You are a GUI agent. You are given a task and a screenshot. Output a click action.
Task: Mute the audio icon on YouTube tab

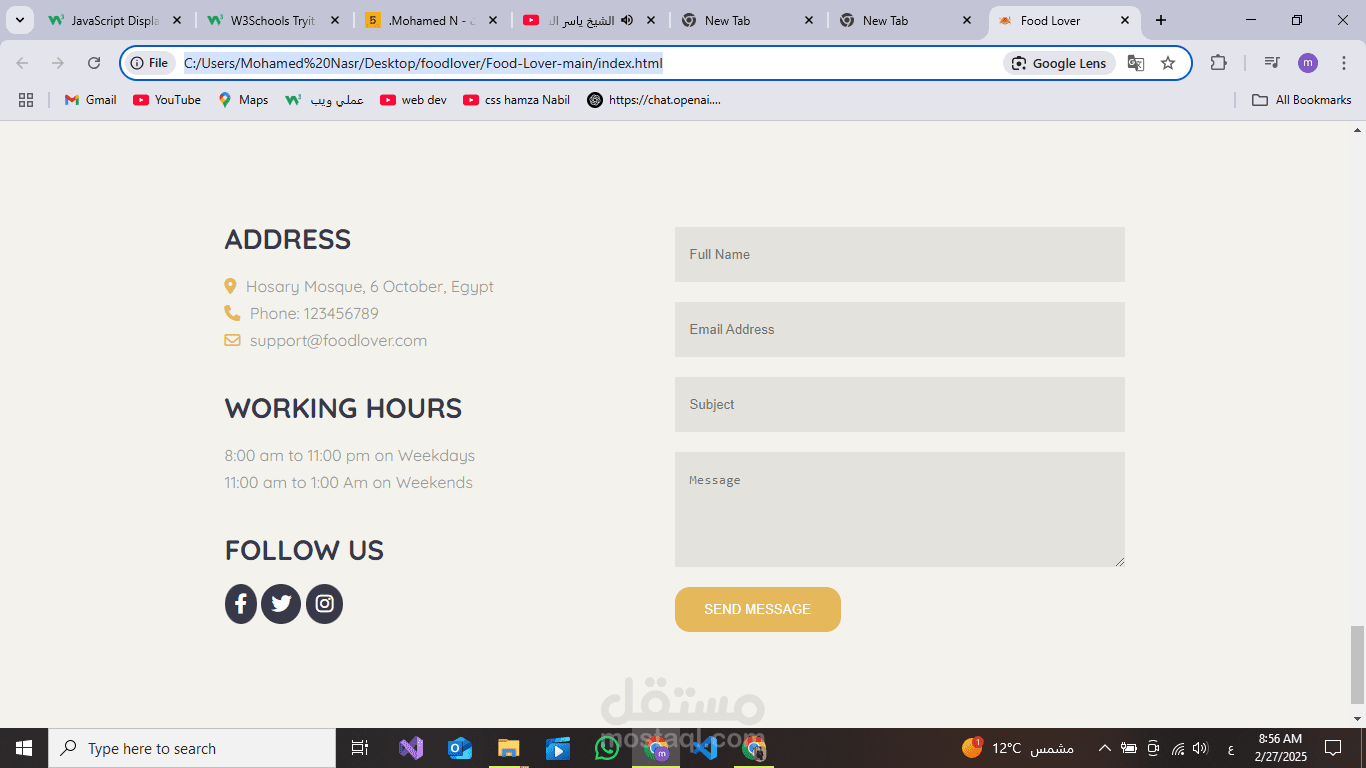pyautogui.click(x=627, y=20)
